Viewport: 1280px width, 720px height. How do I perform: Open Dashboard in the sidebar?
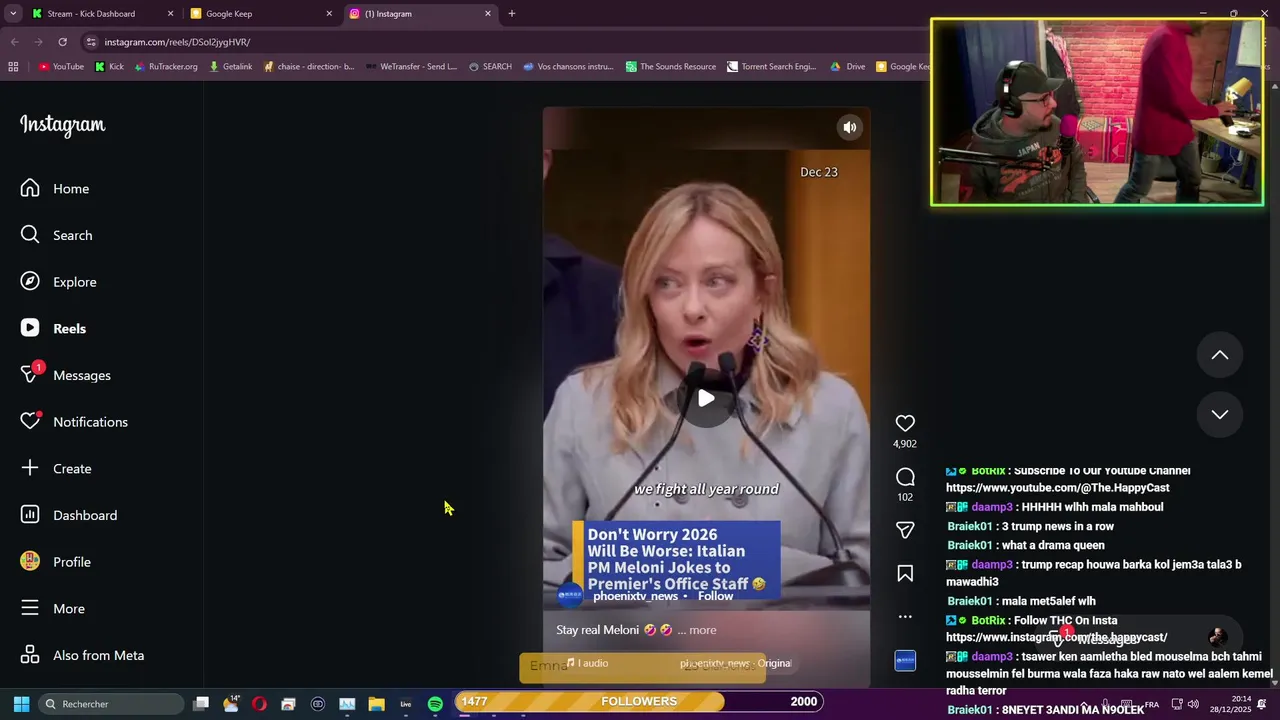pos(69,515)
